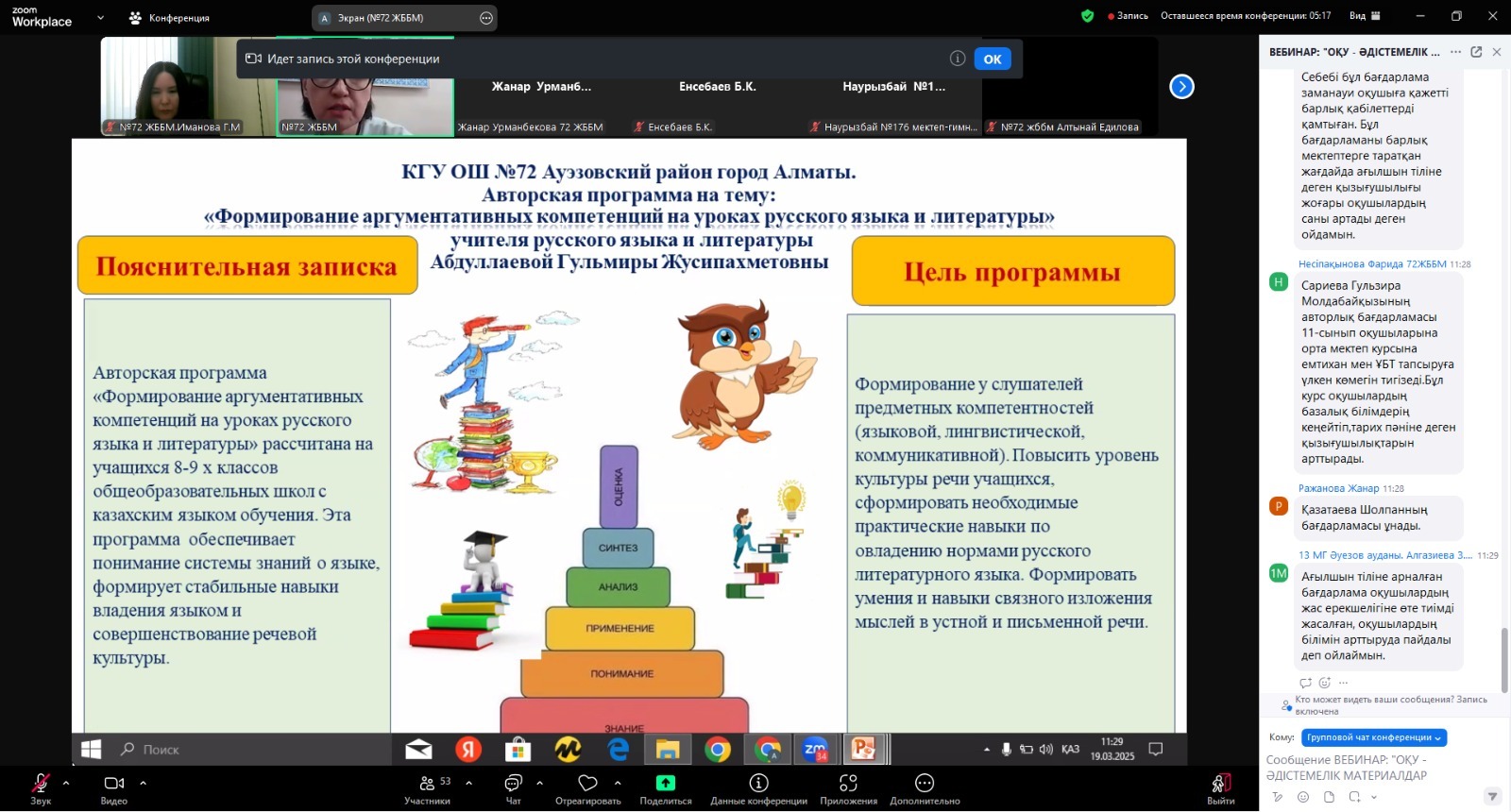Expand the Отреагировать reactions arrow

(618, 783)
